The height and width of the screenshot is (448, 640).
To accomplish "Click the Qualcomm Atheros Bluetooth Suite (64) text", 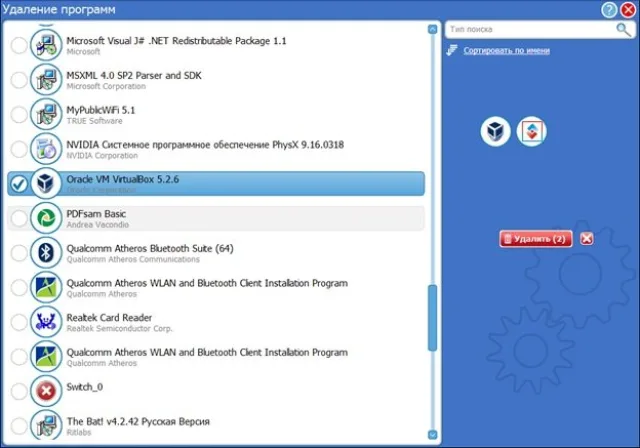I will (x=150, y=248).
